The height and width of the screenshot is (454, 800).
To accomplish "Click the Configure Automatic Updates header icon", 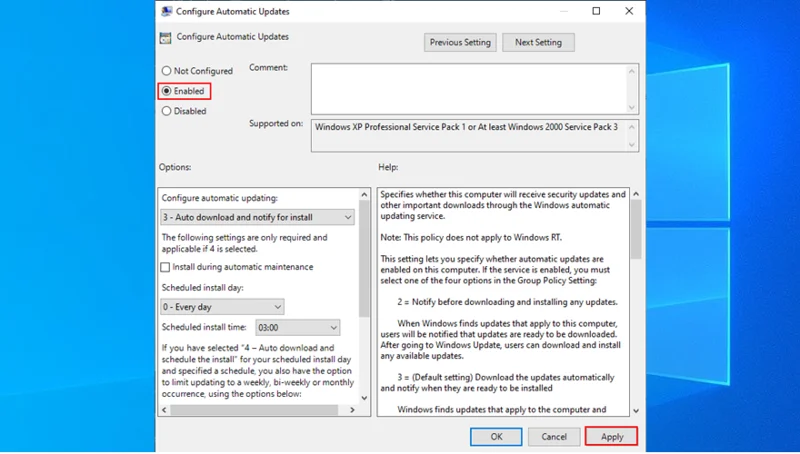I will (x=165, y=38).
